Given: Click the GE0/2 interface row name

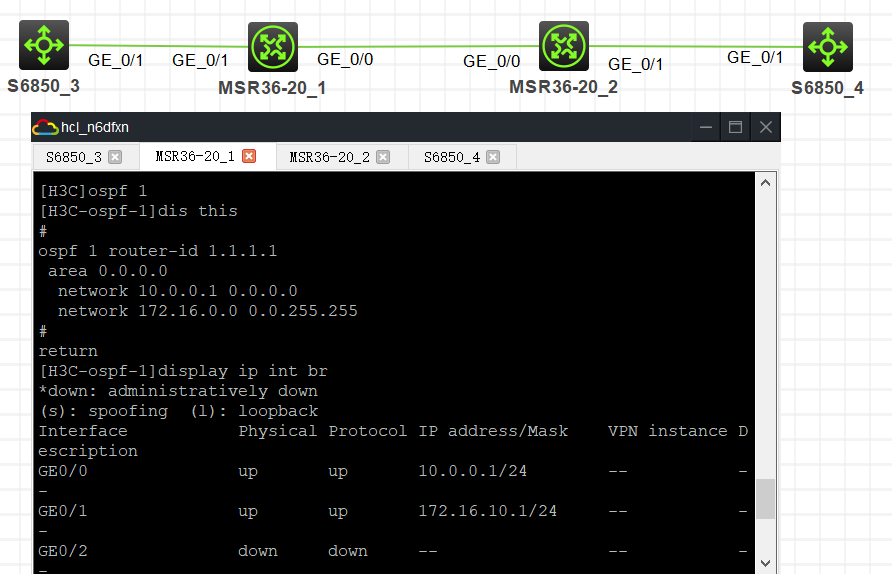Looking at the screenshot, I should click(x=63, y=551).
